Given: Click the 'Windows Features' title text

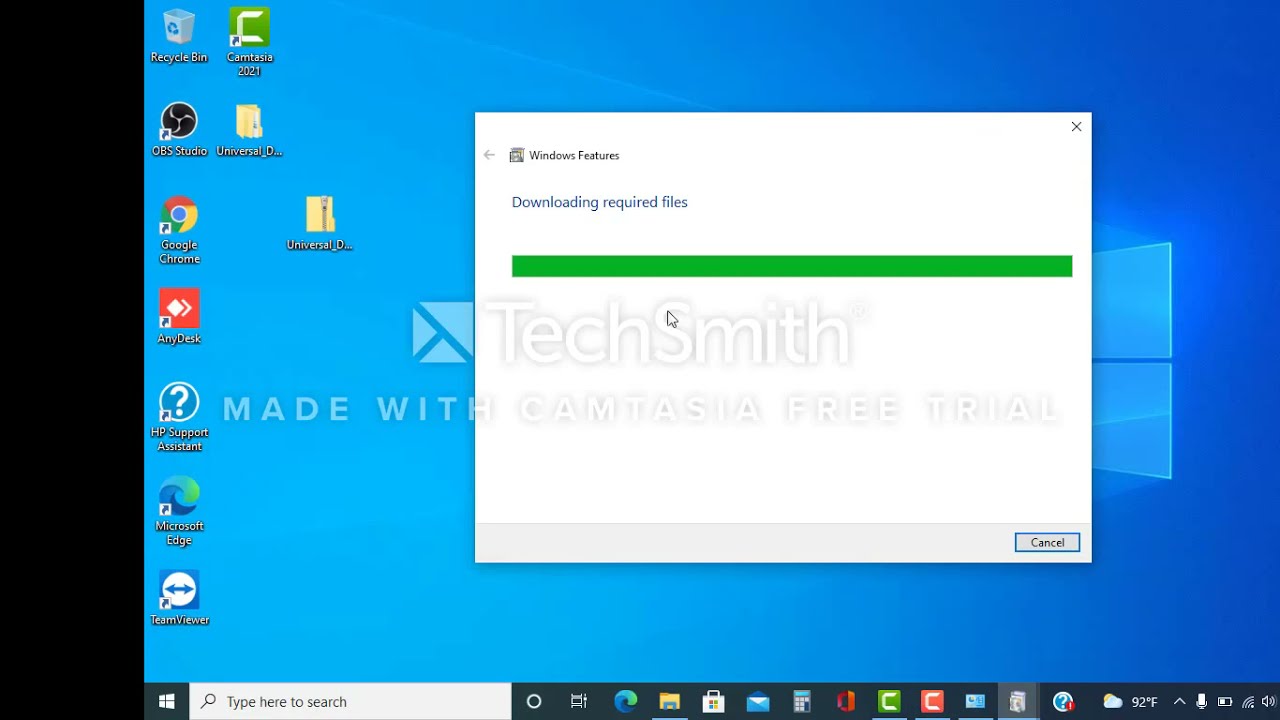Looking at the screenshot, I should pos(574,155).
